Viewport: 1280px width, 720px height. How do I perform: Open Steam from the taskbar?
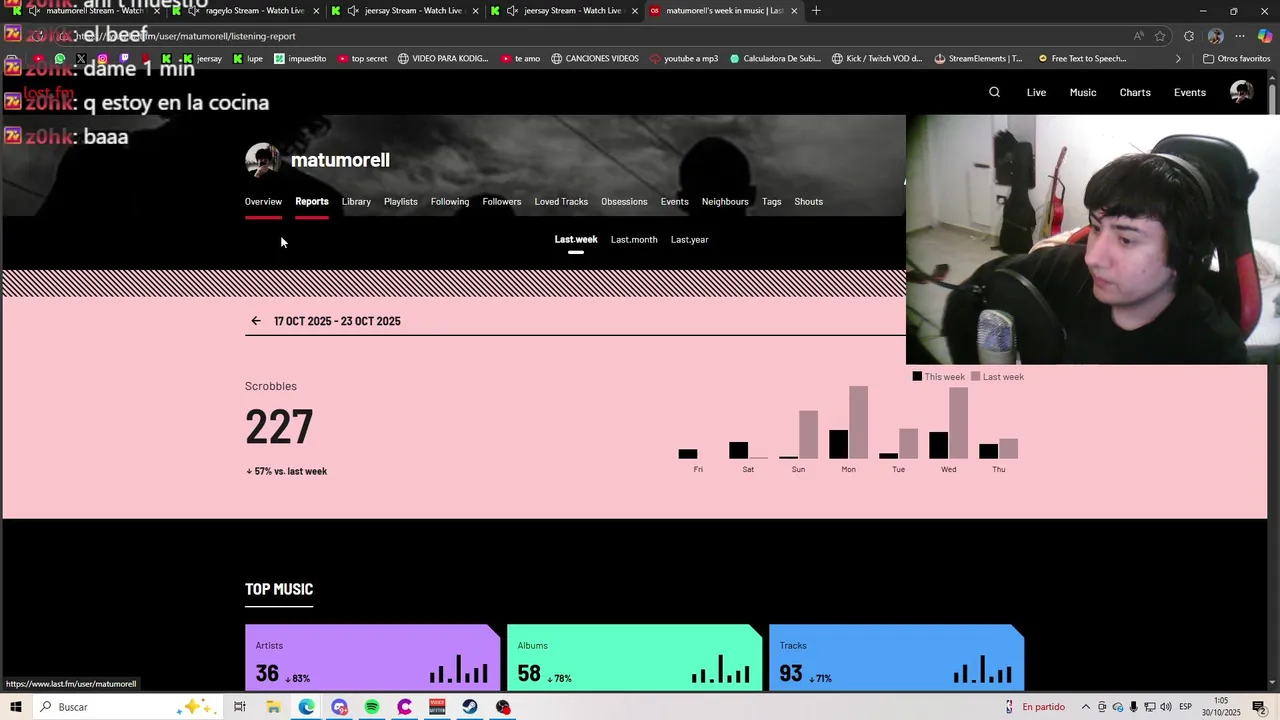(x=470, y=707)
